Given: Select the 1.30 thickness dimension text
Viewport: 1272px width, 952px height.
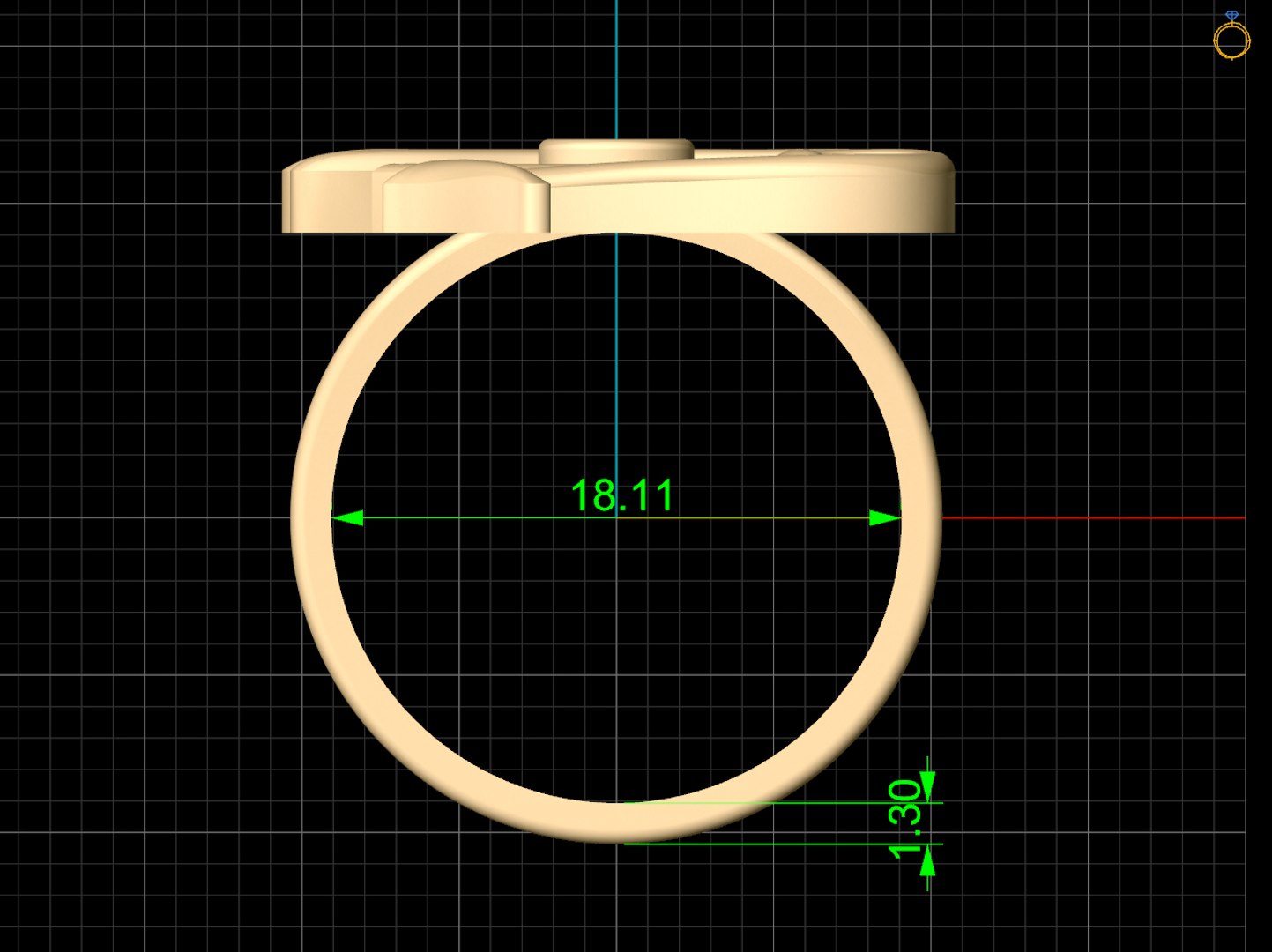Looking at the screenshot, I should 906,818.
